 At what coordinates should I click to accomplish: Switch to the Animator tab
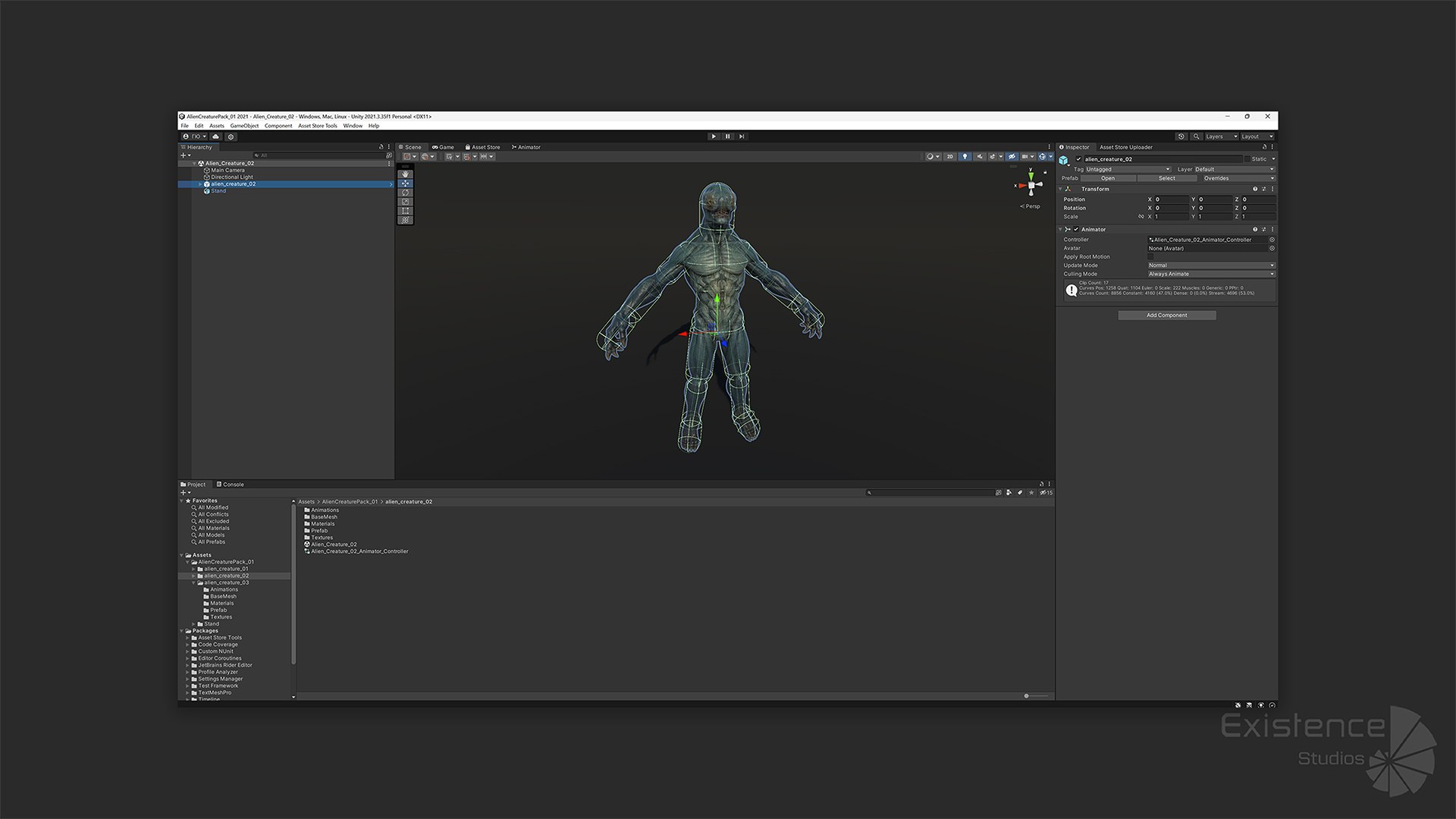pos(526,147)
